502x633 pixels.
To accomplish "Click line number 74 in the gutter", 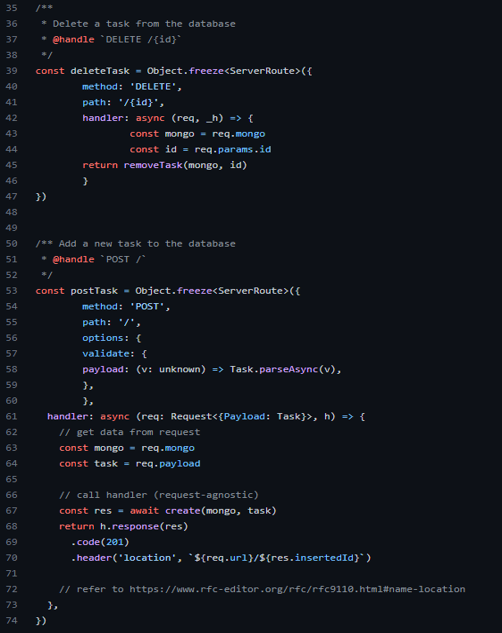I will pos(11,620).
